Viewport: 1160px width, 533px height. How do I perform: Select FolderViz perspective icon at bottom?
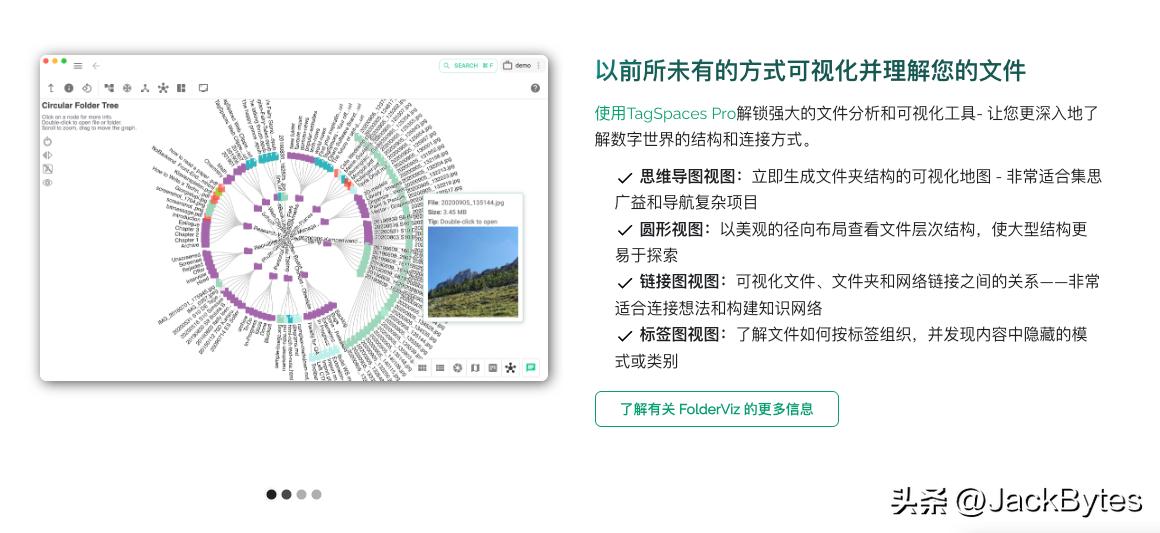pos(510,367)
